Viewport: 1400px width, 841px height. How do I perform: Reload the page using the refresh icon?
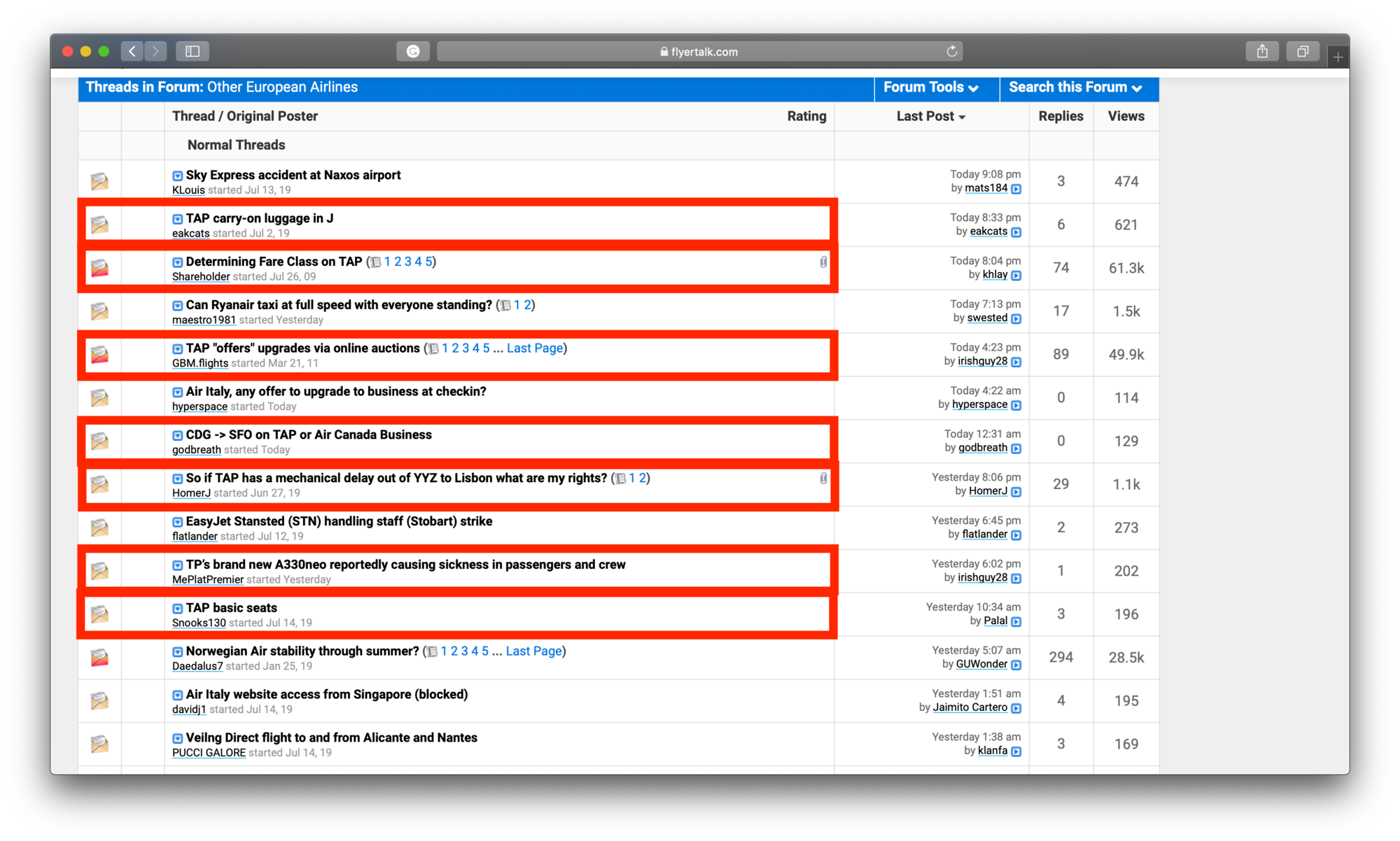951,51
